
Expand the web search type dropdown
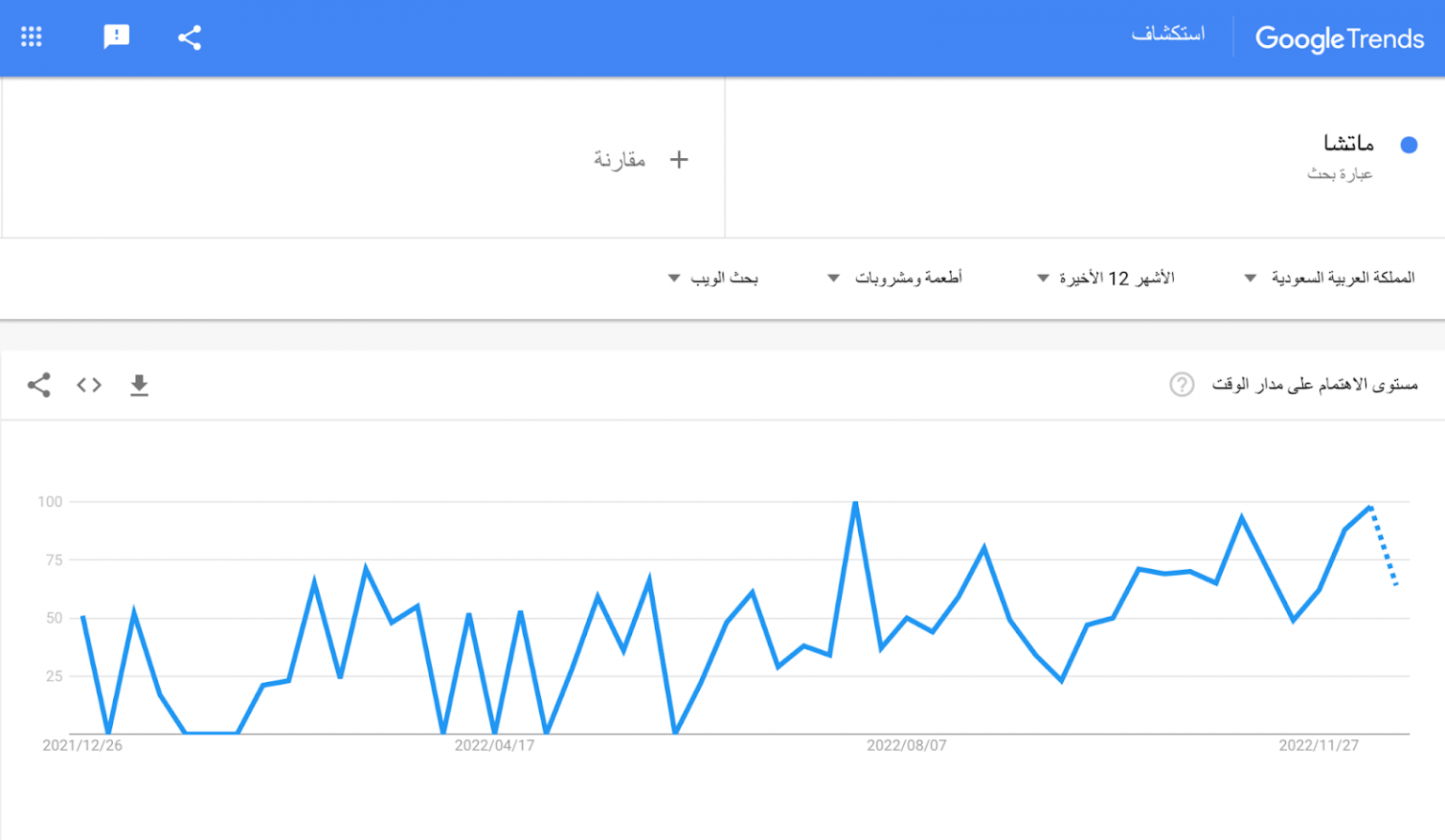click(x=713, y=277)
